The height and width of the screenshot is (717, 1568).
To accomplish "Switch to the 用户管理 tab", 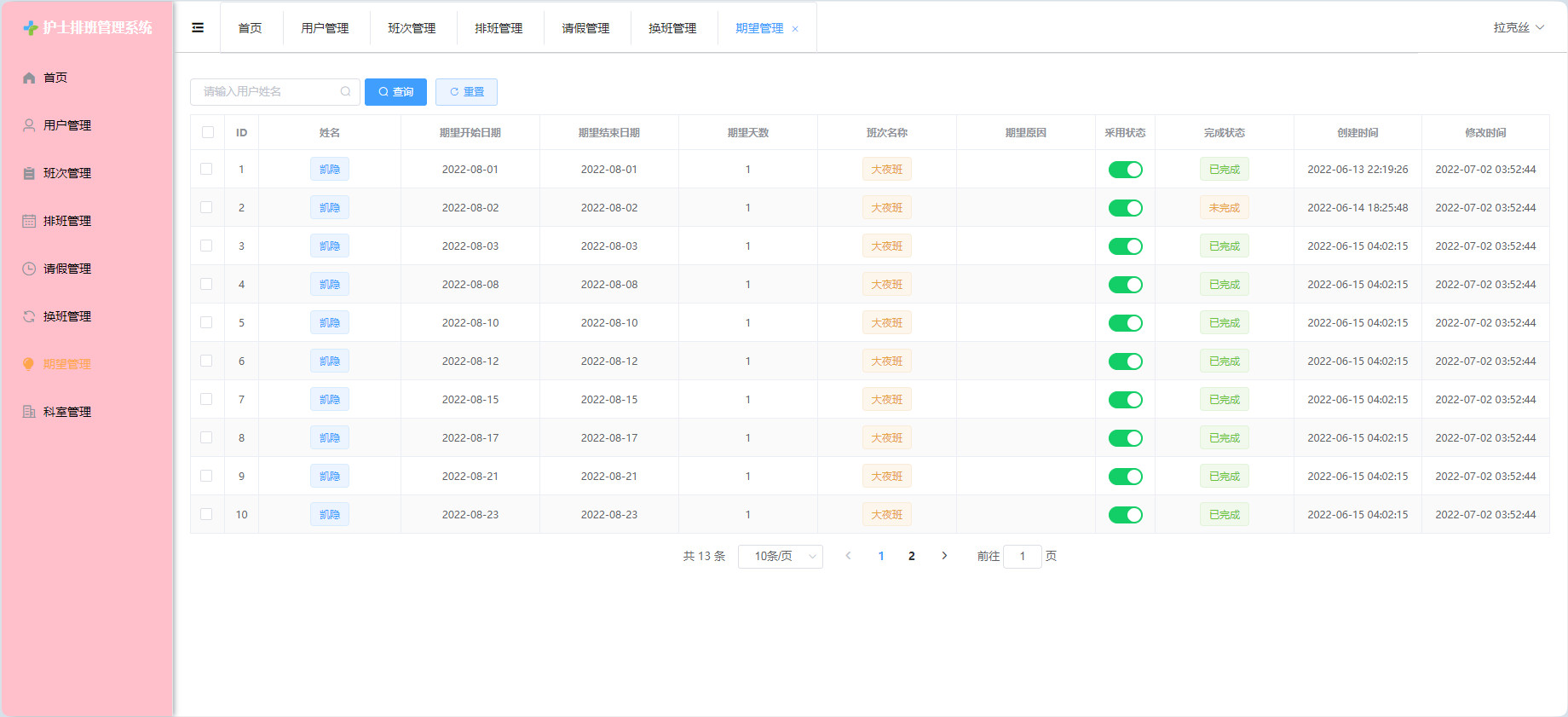I will tap(325, 28).
